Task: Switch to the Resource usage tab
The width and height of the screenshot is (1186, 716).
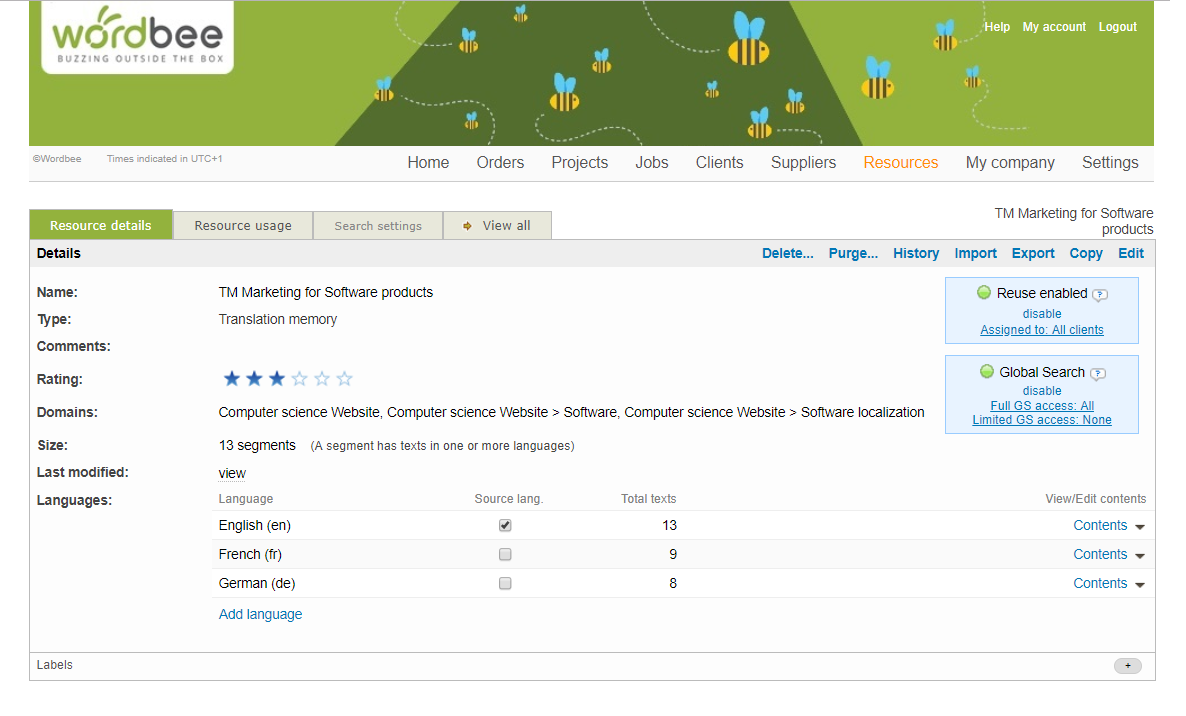Action: (242, 225)
